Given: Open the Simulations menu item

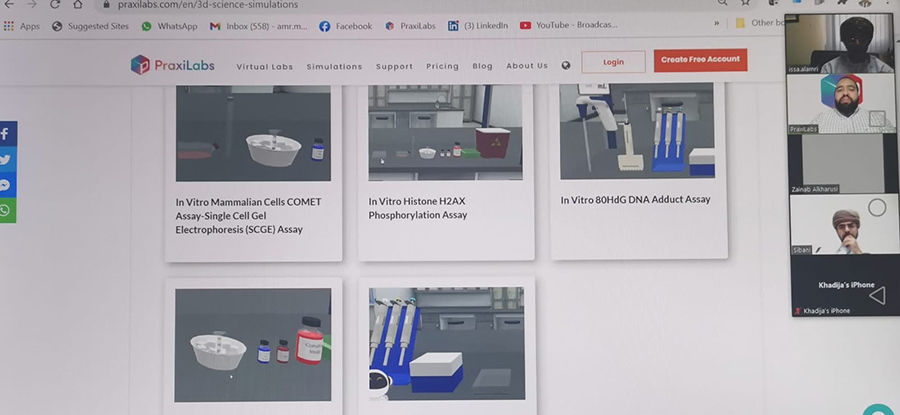Looking at the screenshot, I should [x=334, y=67].
